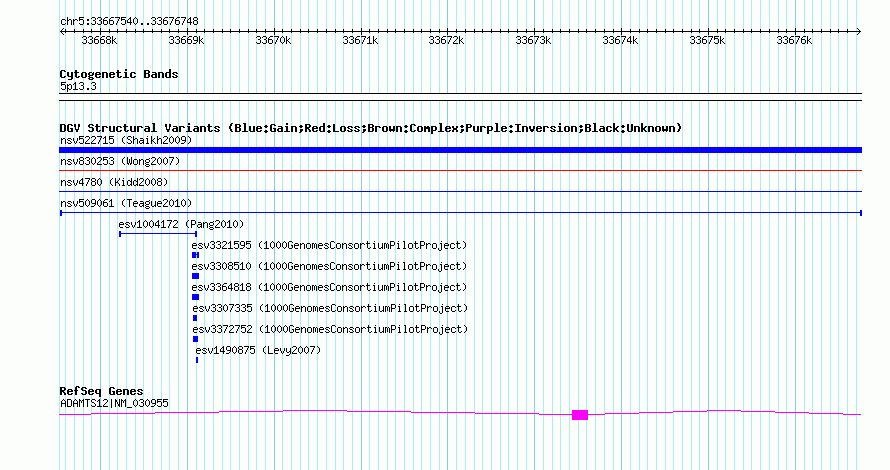Click the 33673k ruler tick label
This screenshot has height=470, width=890.
point(533,40)
